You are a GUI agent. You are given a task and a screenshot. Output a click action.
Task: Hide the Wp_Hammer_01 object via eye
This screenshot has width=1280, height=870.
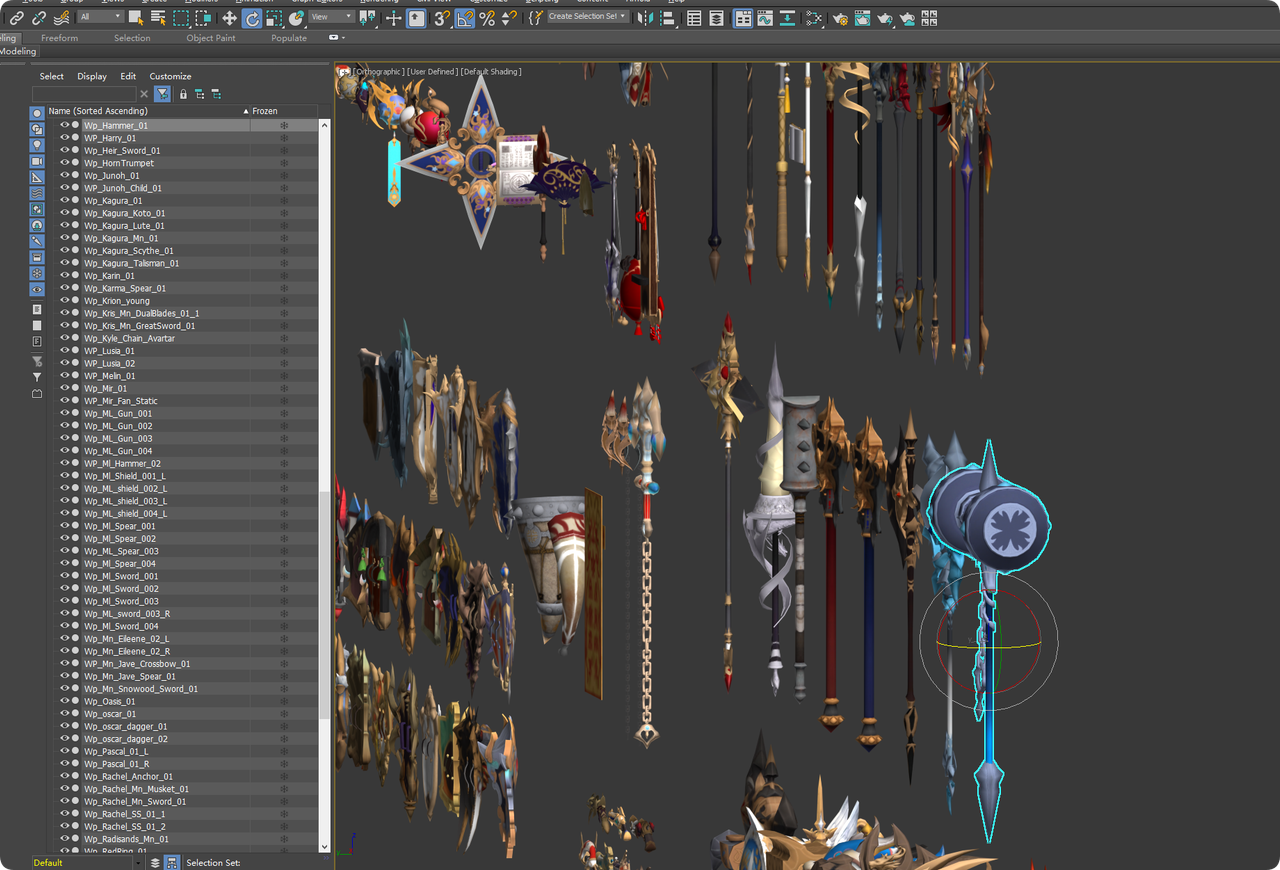[65, 126]
